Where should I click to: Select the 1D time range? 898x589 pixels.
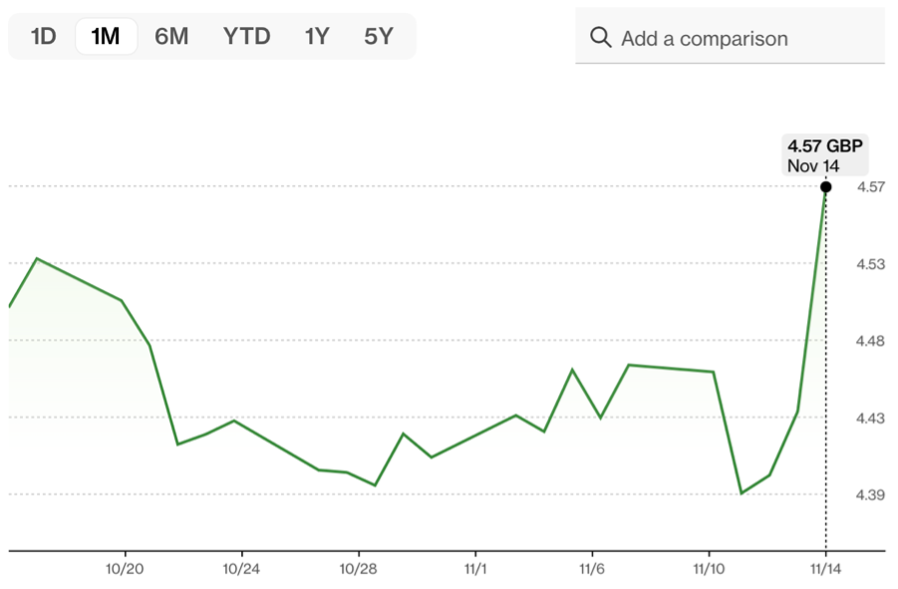[43, 37]
